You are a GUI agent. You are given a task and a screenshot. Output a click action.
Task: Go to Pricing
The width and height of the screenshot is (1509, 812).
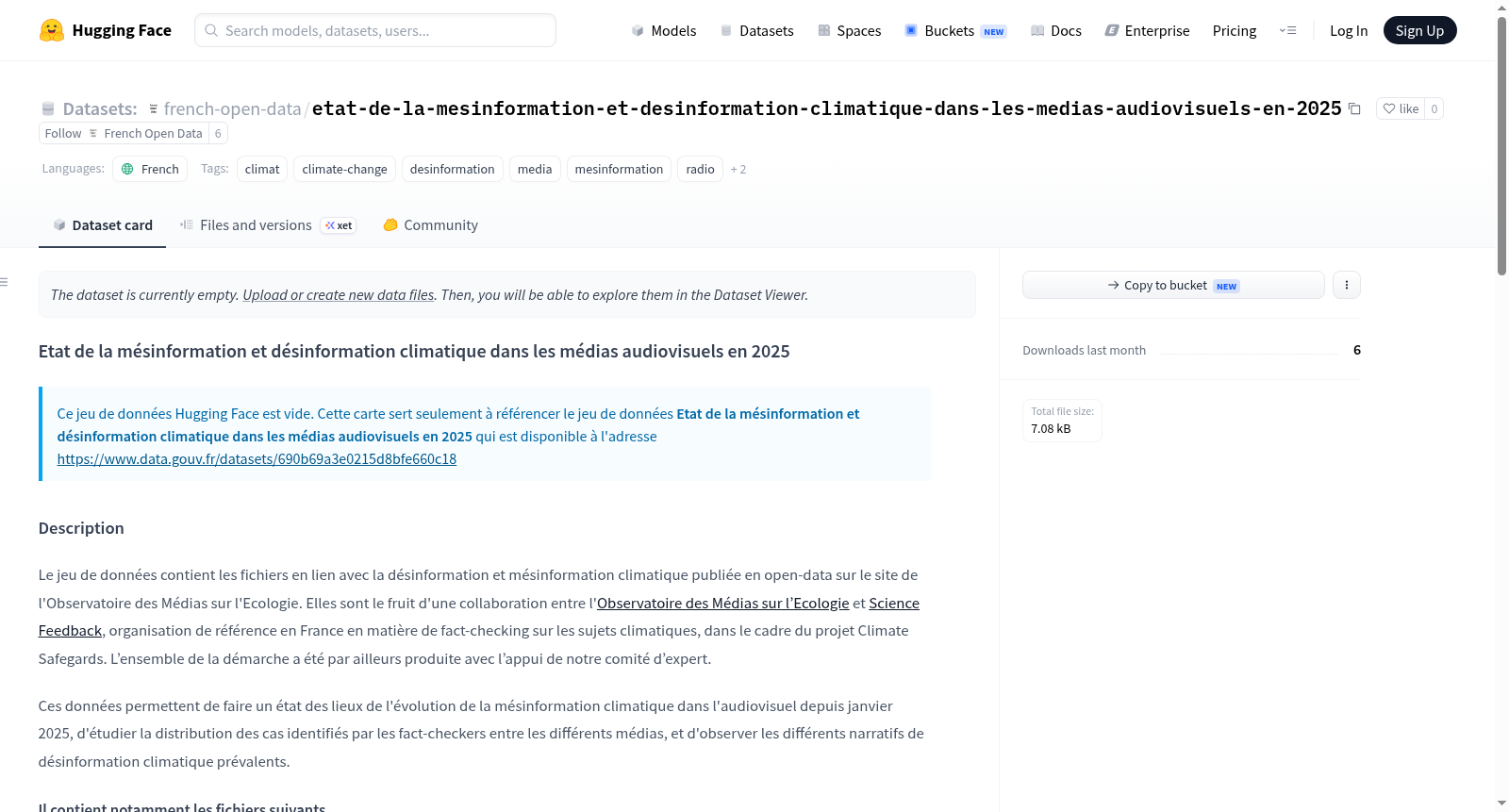click(1235, 30)
